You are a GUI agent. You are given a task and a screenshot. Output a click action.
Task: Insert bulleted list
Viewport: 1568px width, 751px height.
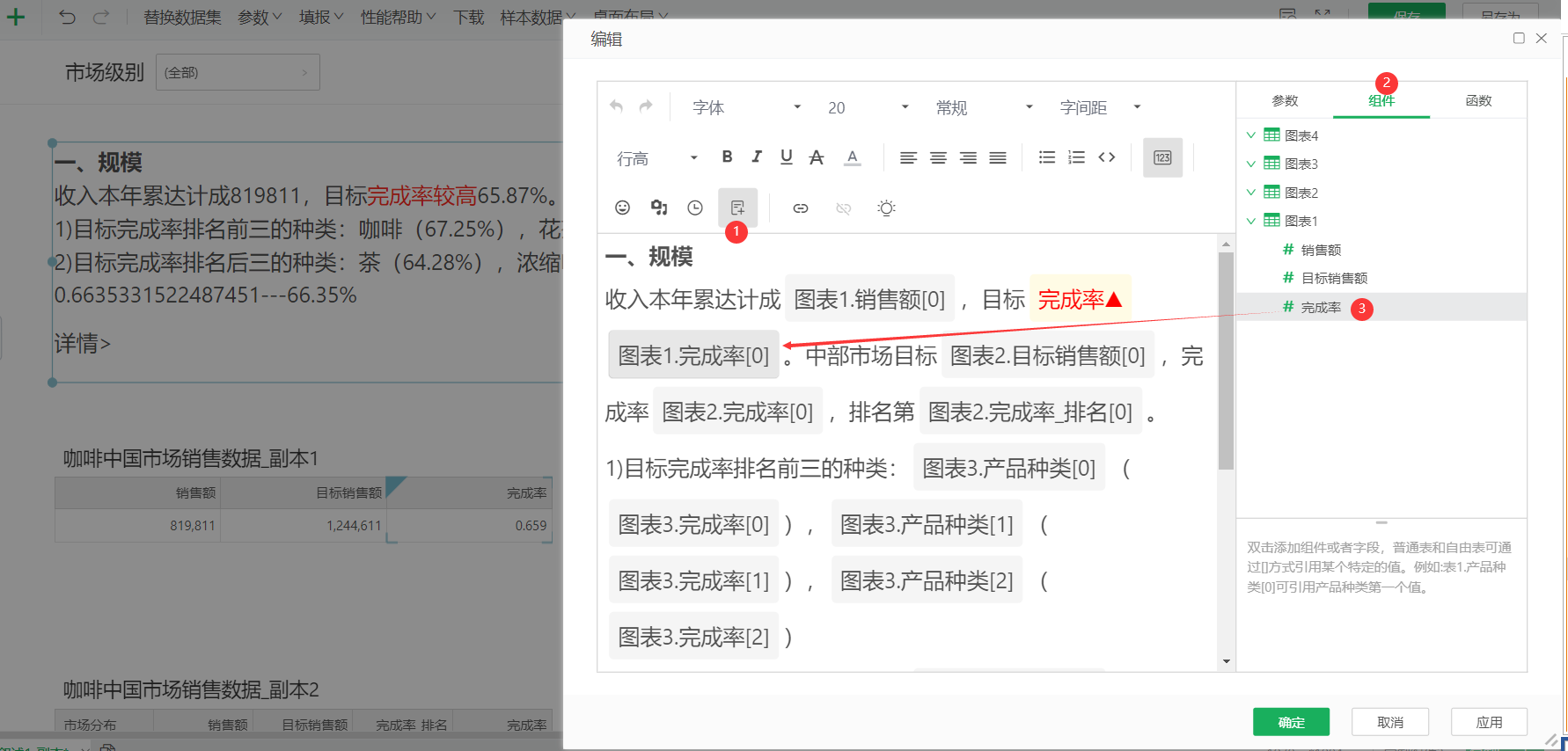[1047, 157]
